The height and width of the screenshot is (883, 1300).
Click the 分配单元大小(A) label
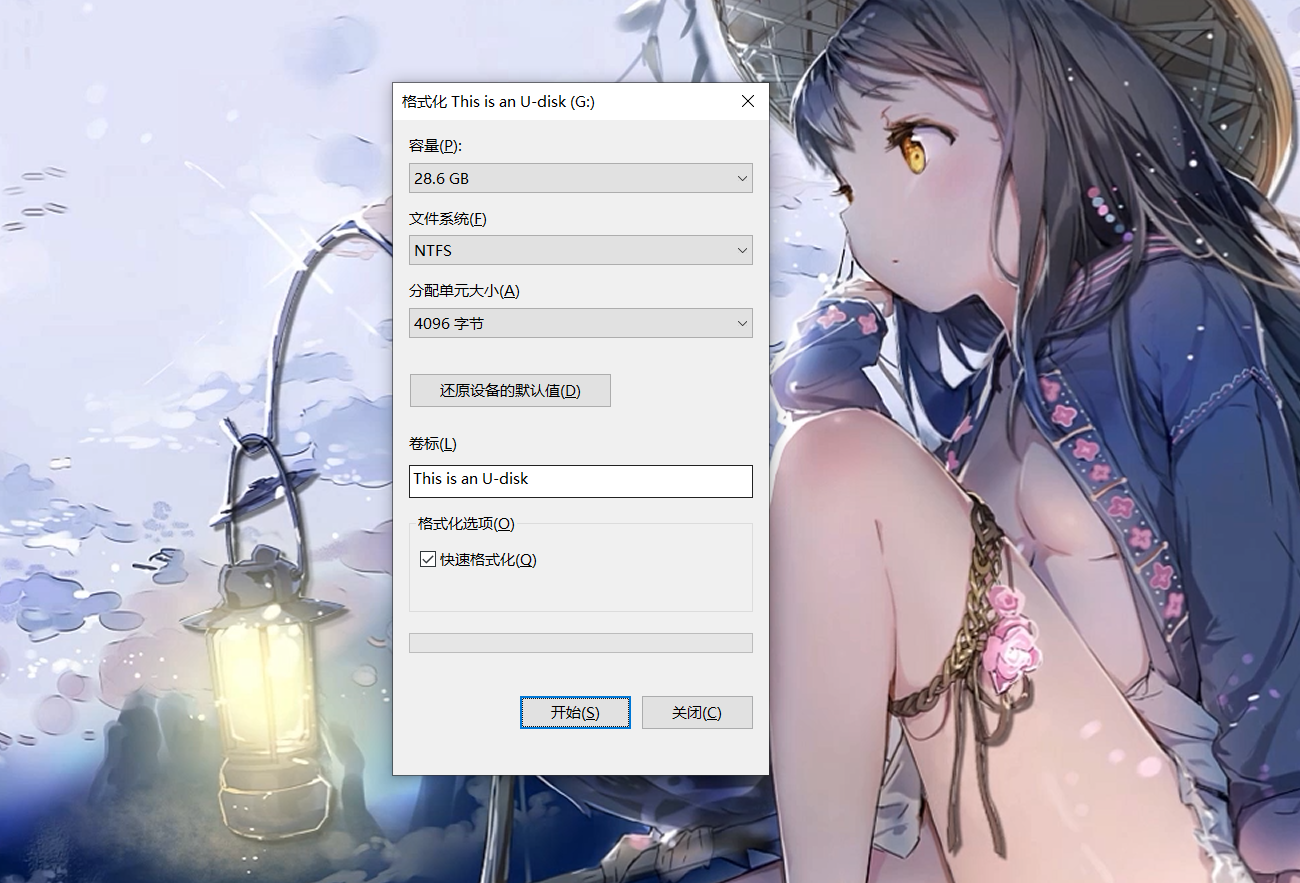[465, 291]
